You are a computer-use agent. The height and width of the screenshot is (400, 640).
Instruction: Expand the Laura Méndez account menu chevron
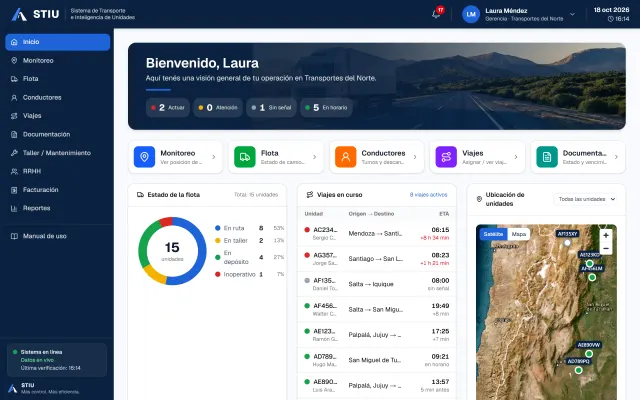coord(572,14)
